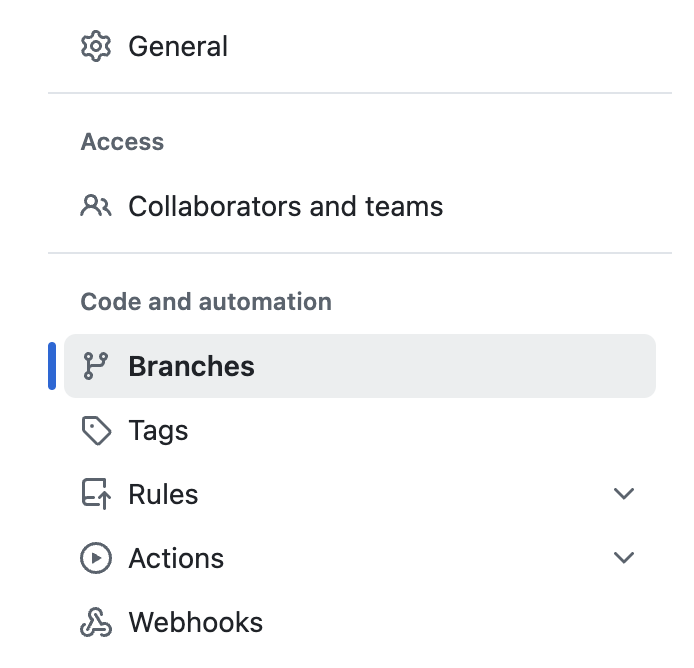Click the blue active indicator beside Branches
Screen dimensions: 694x668
52,366
